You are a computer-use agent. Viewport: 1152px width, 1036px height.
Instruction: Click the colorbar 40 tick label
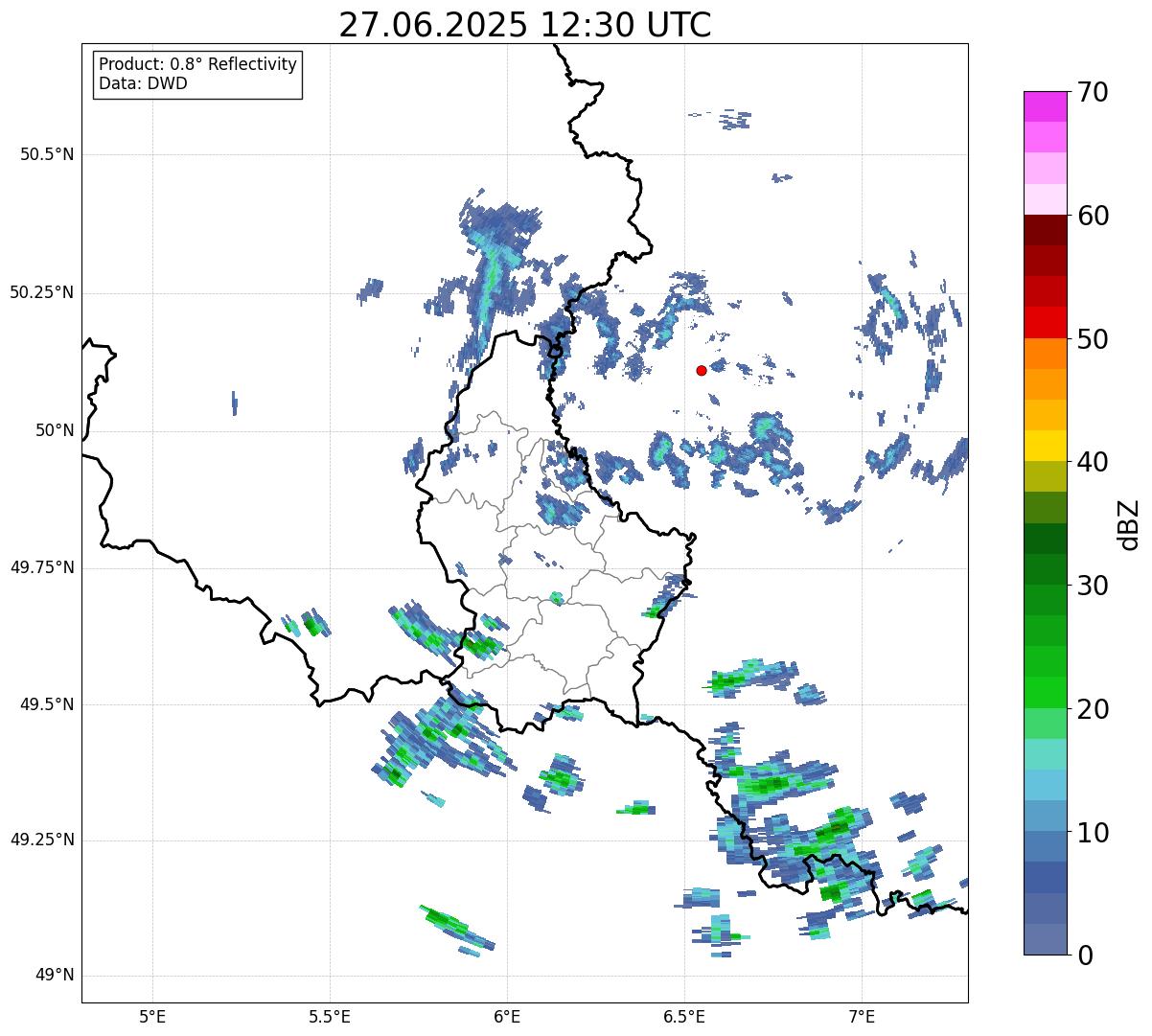[x=1093, y=462]
